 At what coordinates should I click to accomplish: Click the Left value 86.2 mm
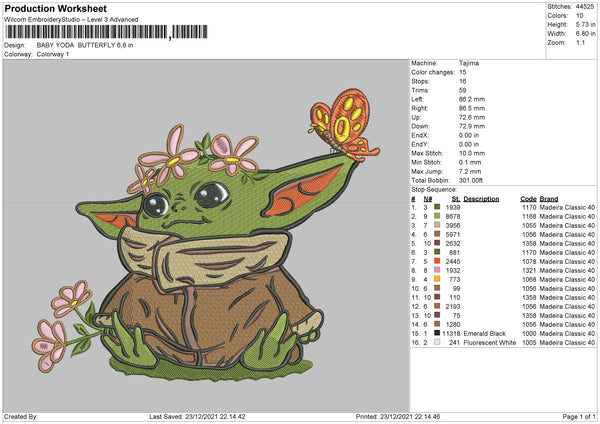(x=472, y=99)
